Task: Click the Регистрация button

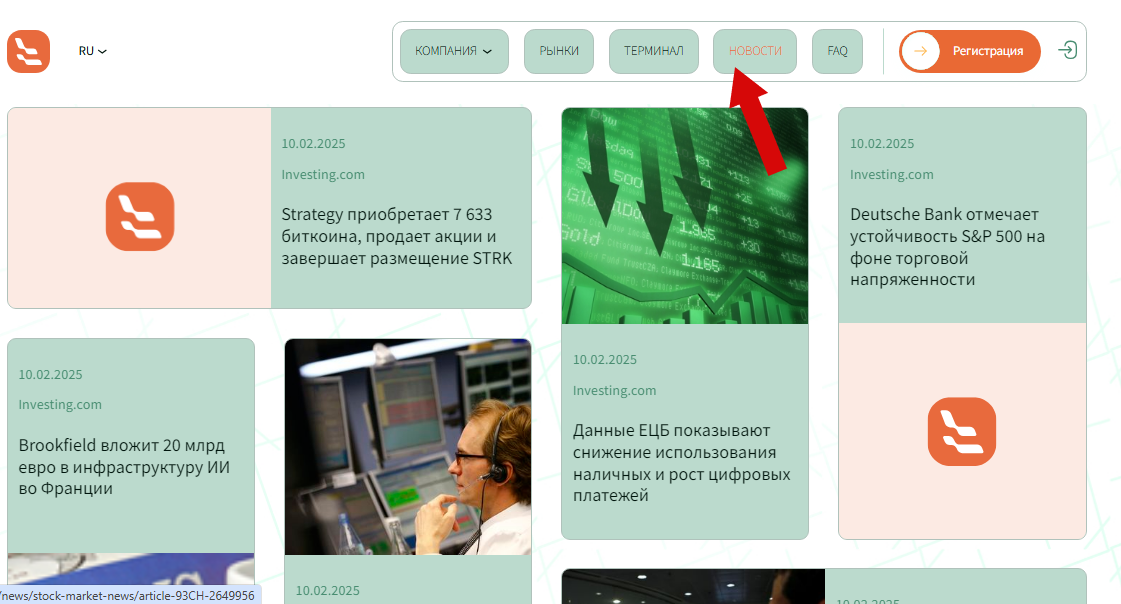Action: pyautogui.click(x=969, y=51)
